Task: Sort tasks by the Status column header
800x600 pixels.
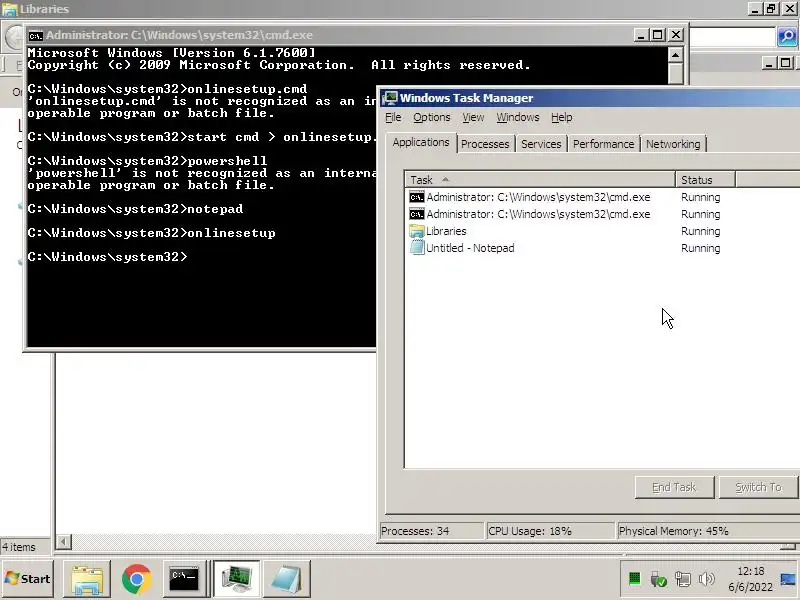Action: (x=706, y=180)
